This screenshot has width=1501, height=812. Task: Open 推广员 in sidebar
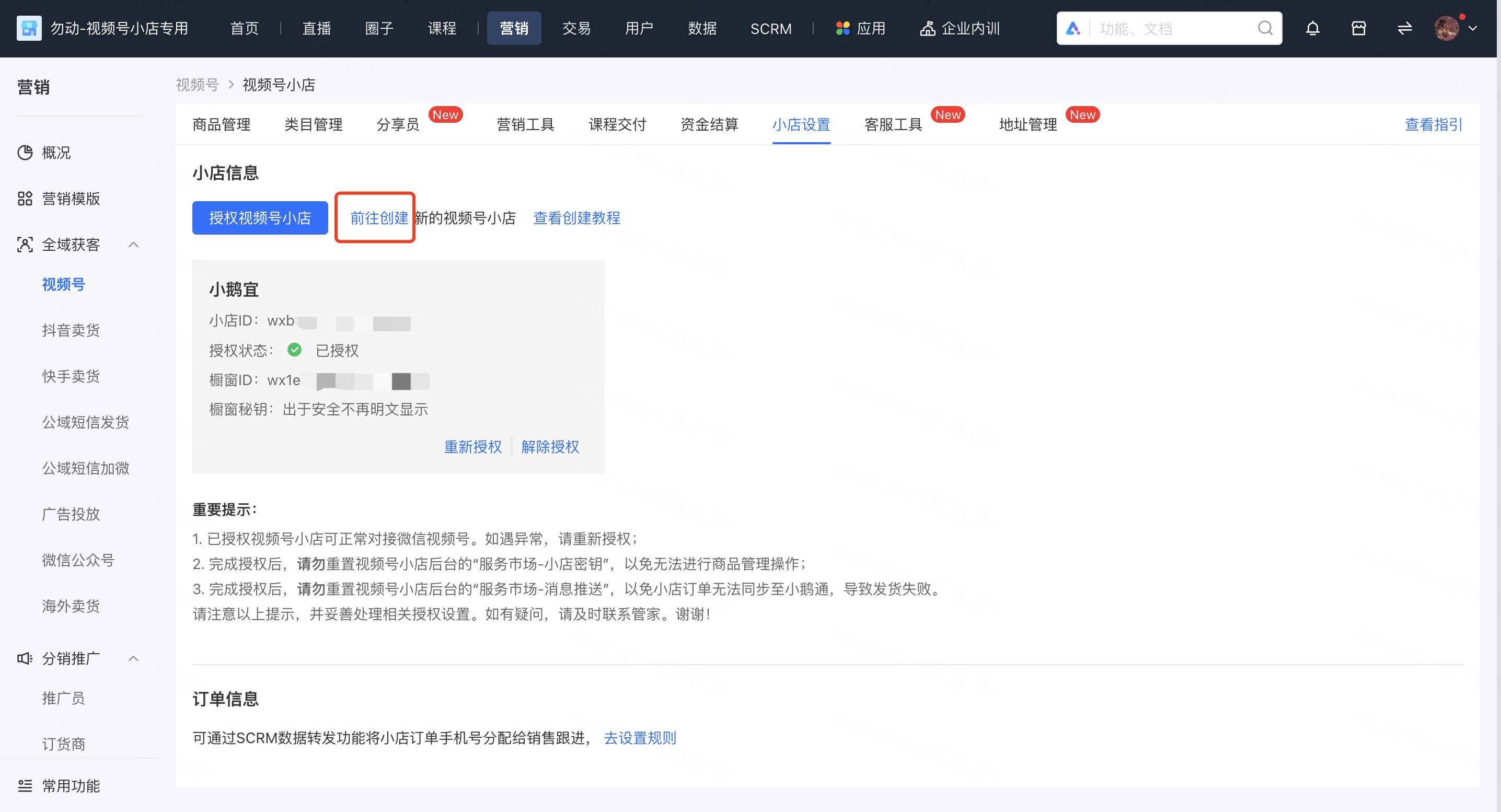tap(64, 698)
